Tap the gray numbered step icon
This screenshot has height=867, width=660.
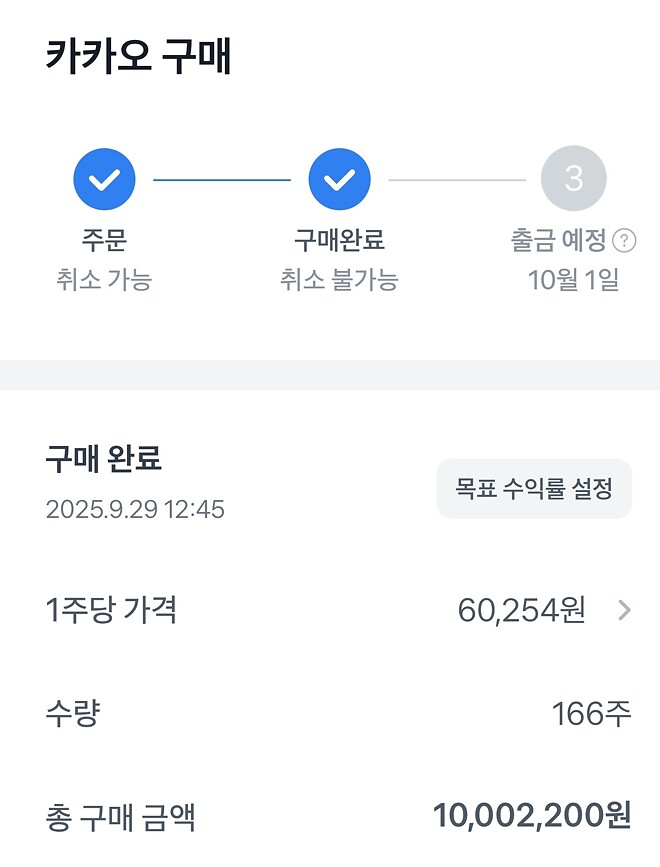575,178
